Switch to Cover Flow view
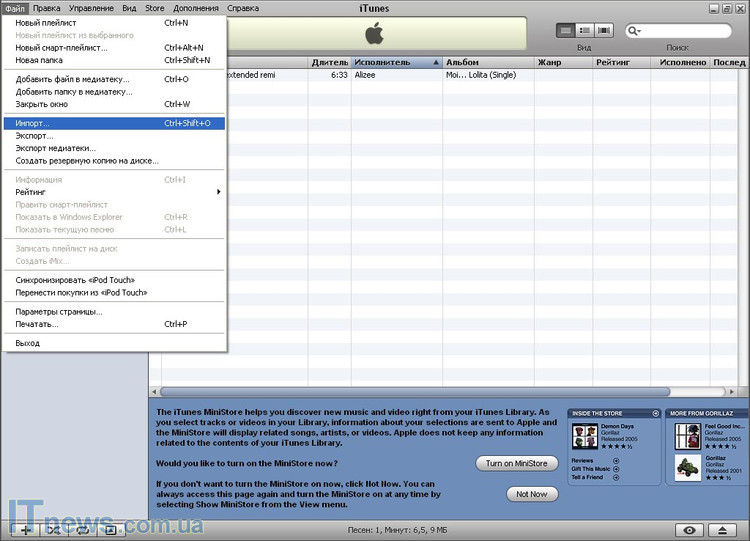The height and width of the screenshot is (541, 750). tap(605, 31)
